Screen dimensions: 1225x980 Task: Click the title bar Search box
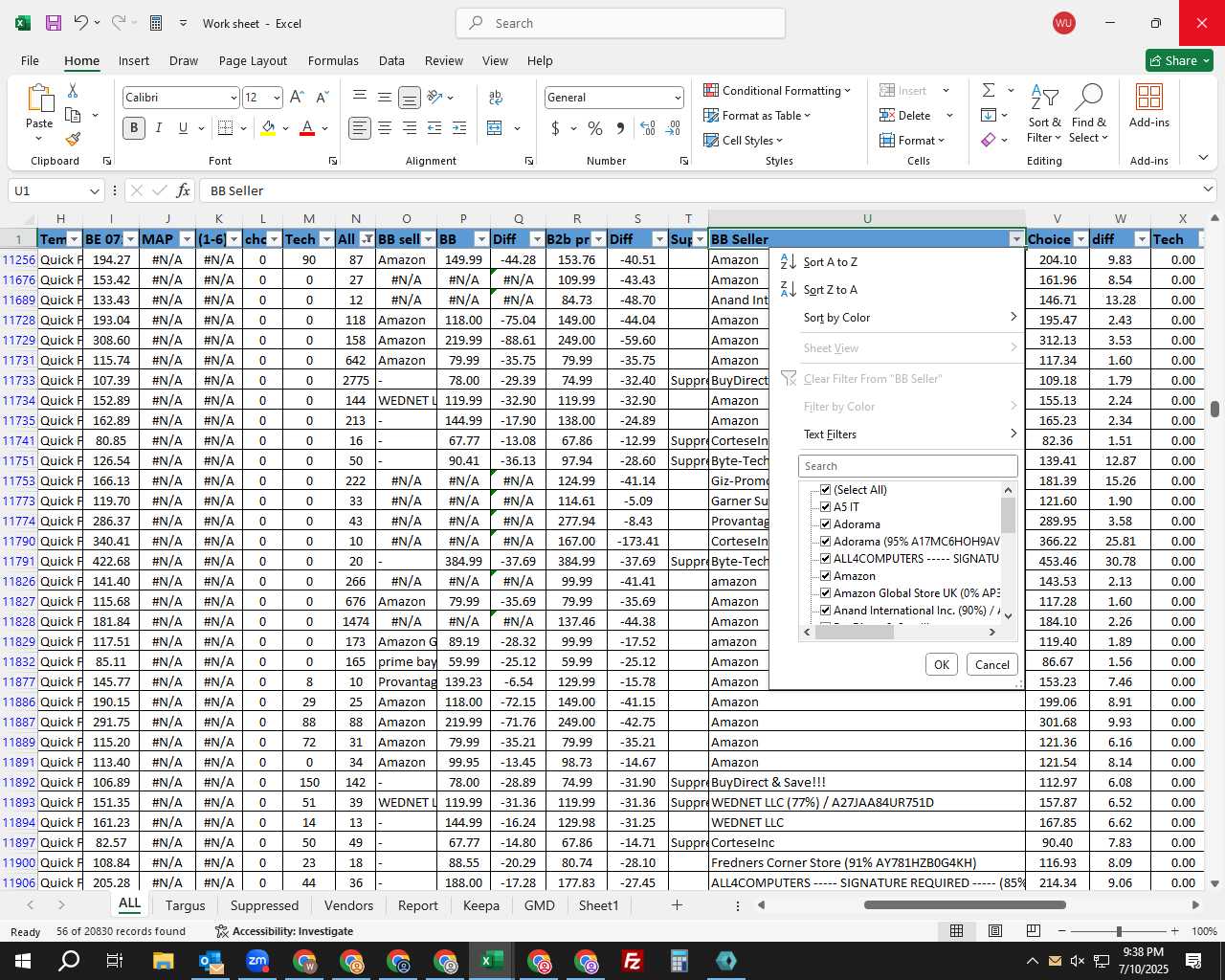(x=620, y=23)
